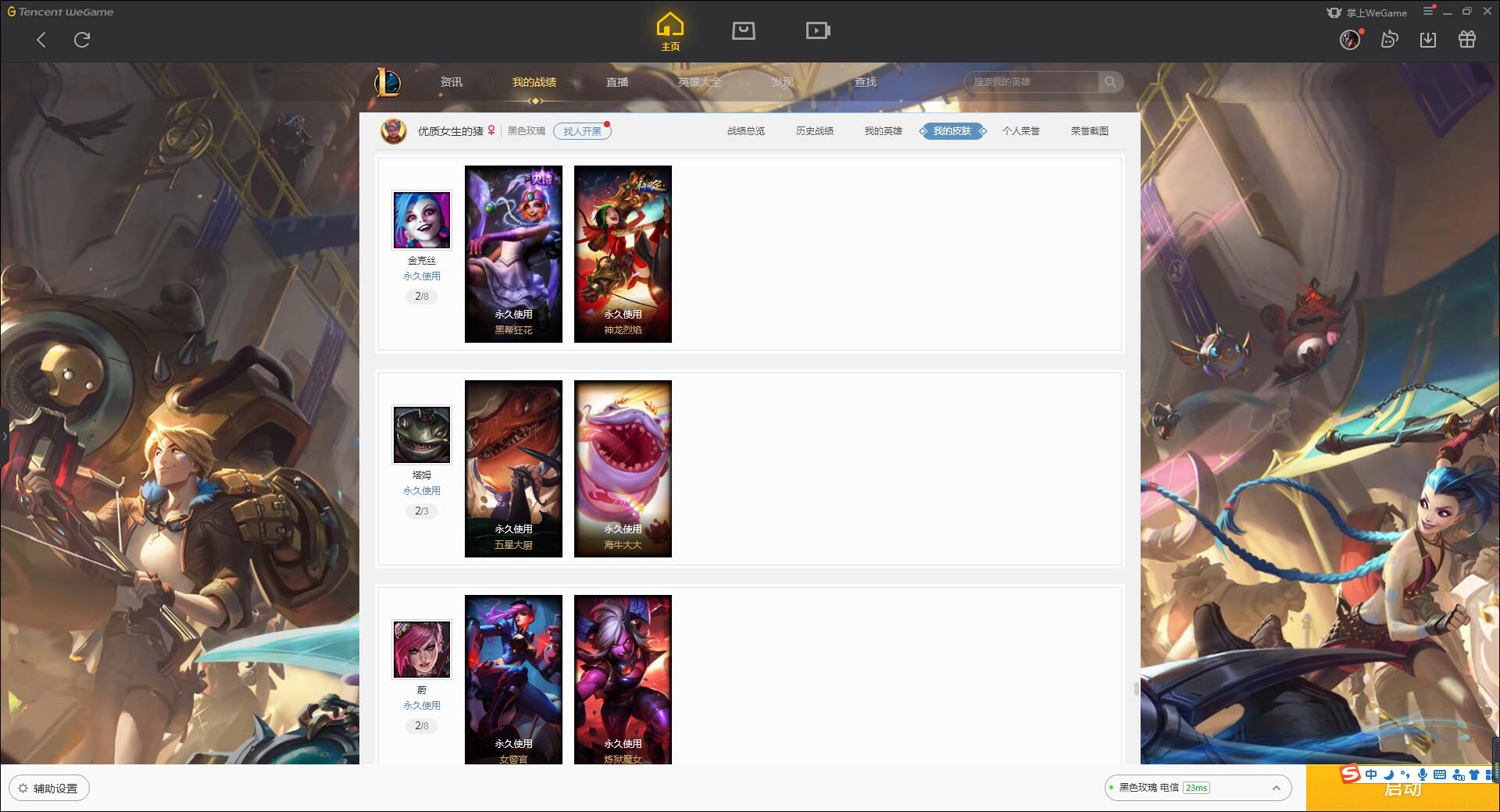This screenshot has width=1500, height=812.
Task: Click the 2/8 count under 金克丝
Action: (x=422, y=297)
